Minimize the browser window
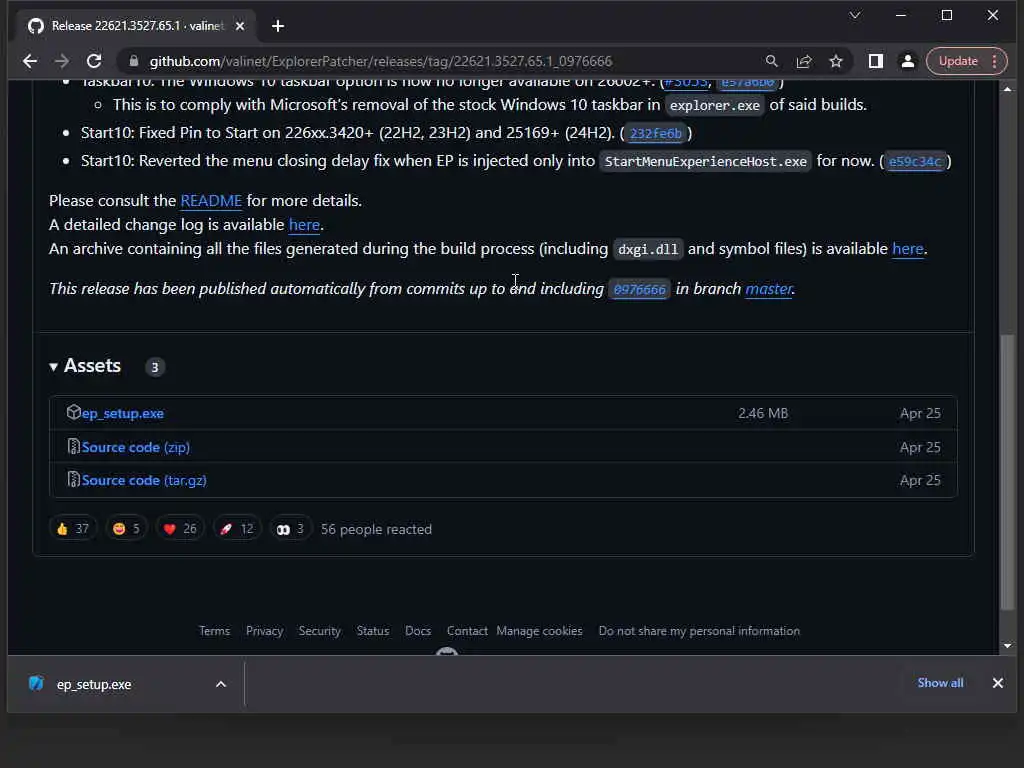This screenshot has width=1024, height=768. click(x=901, y=15)
